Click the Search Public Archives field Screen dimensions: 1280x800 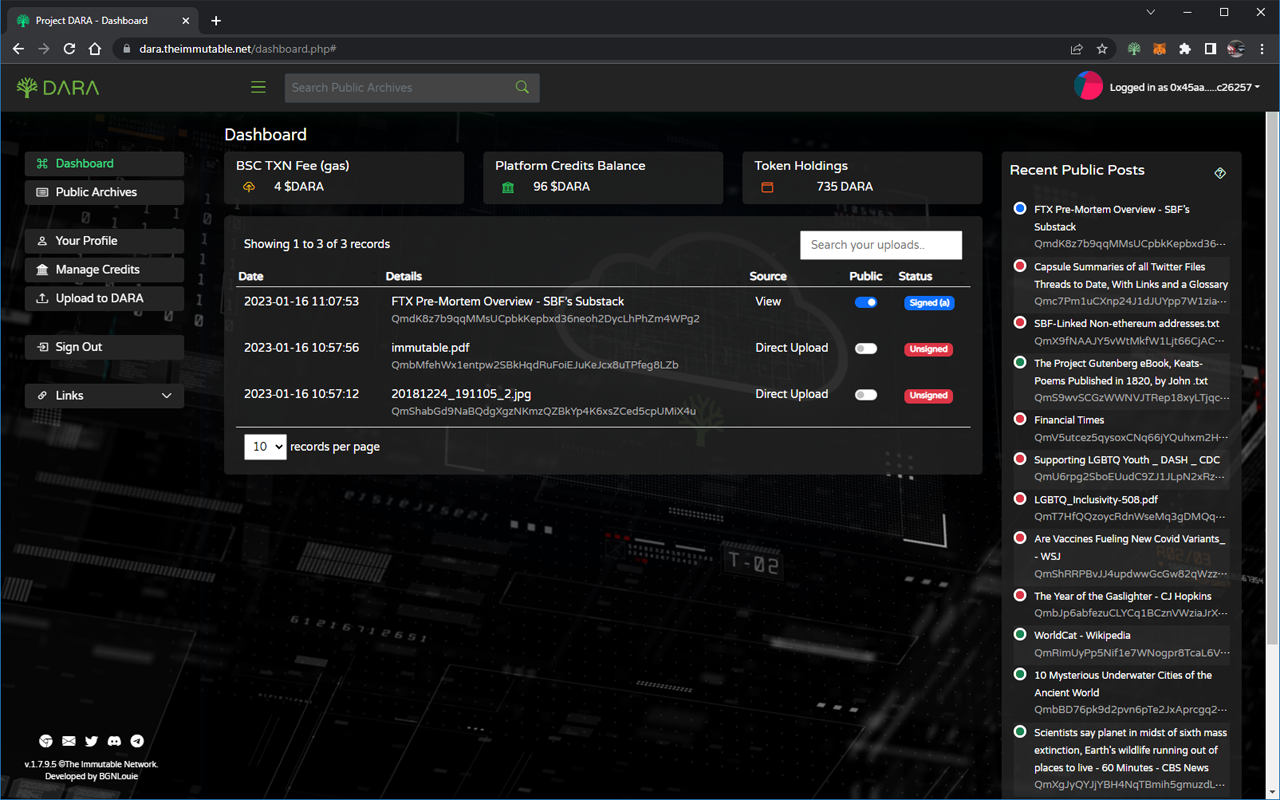399,88
